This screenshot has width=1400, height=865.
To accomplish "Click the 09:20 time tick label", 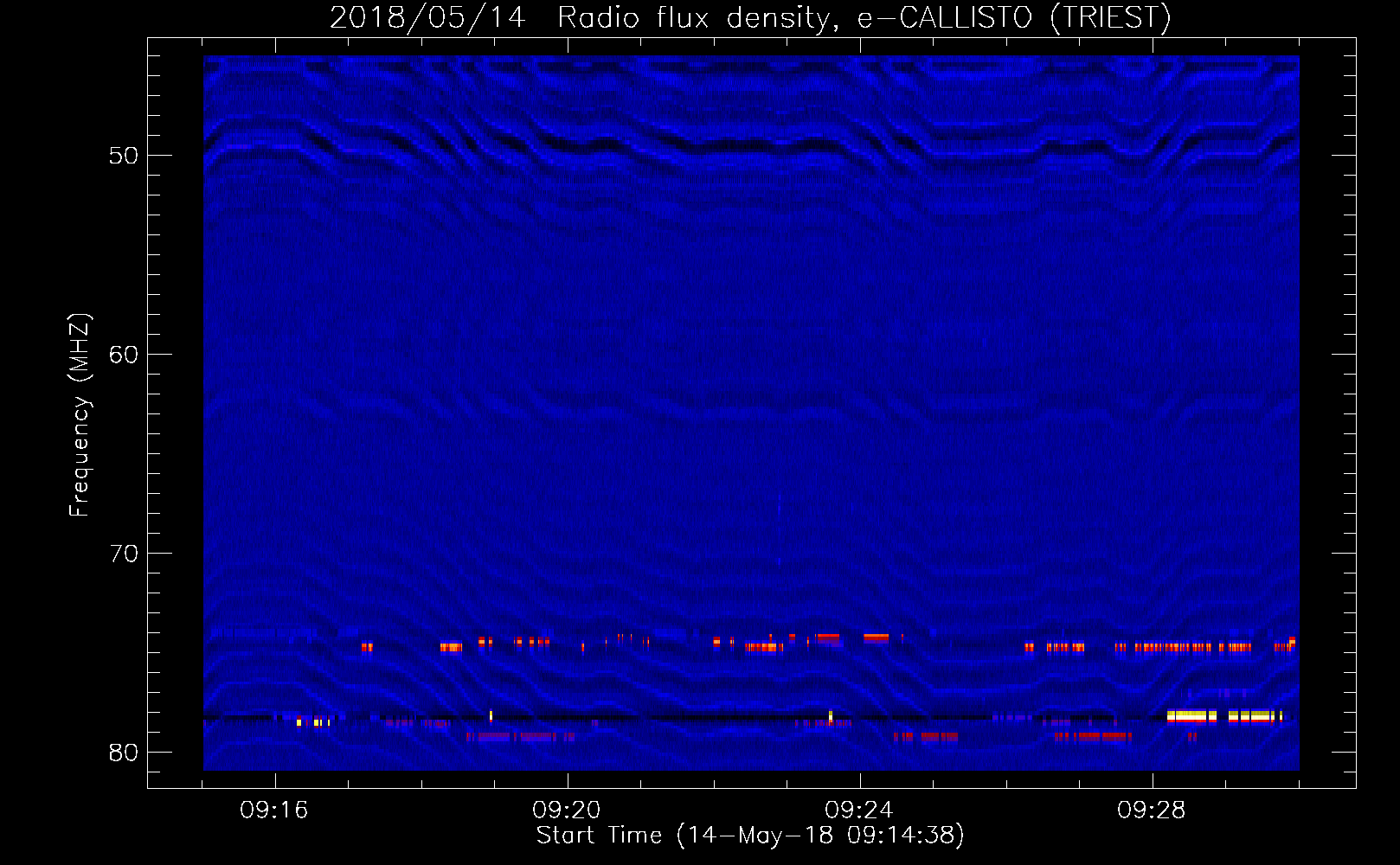I will [x=567, y=811].
